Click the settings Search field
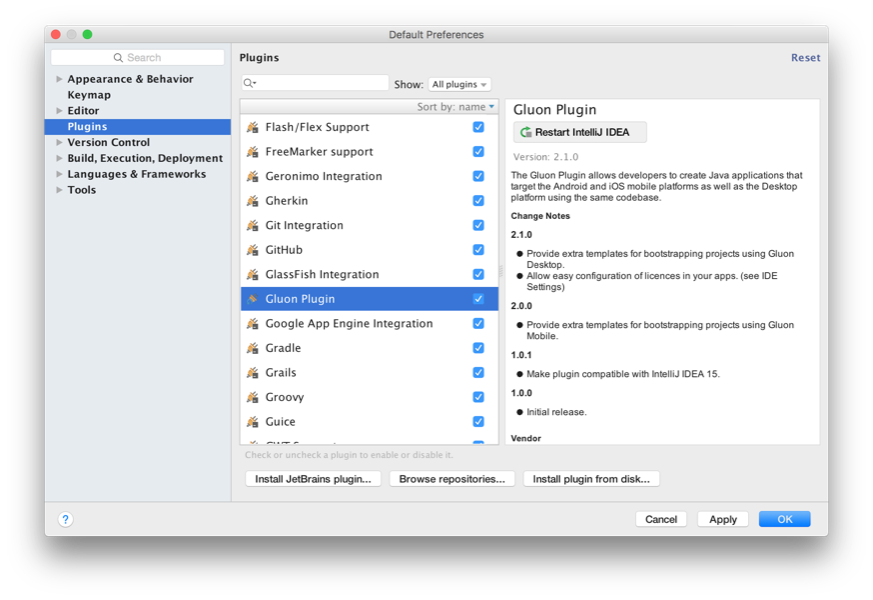 tap(138, 58)
